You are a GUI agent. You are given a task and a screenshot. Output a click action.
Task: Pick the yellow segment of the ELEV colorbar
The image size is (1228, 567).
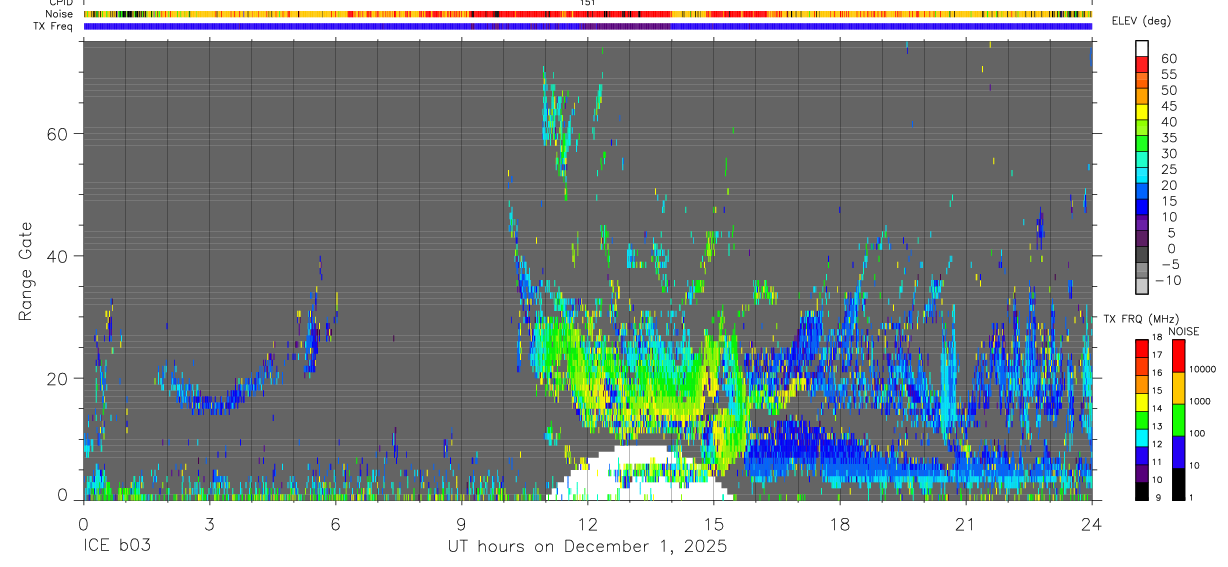[1142, 113]
